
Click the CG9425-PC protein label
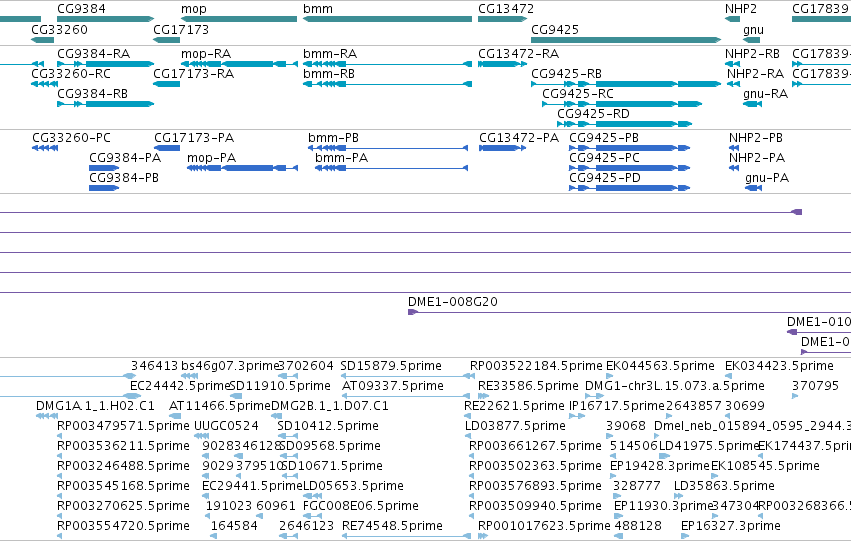(x=605, y=157)
